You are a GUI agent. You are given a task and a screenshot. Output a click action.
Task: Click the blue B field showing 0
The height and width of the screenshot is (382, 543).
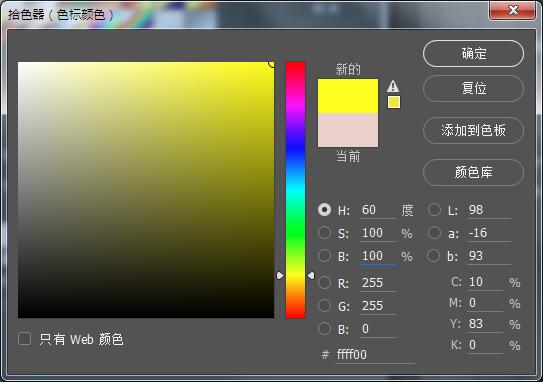(378, 329)
